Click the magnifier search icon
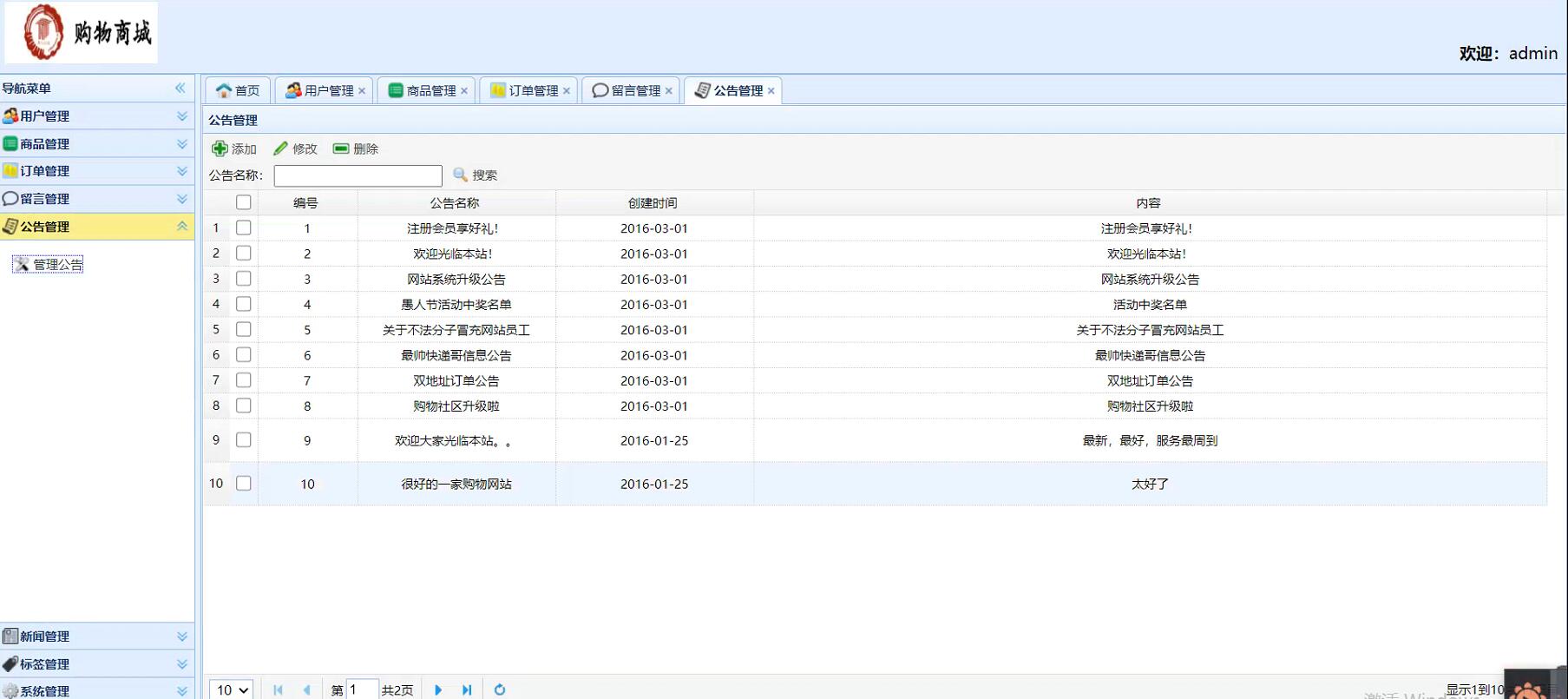 pyautogui.click(x=461, y=175)
